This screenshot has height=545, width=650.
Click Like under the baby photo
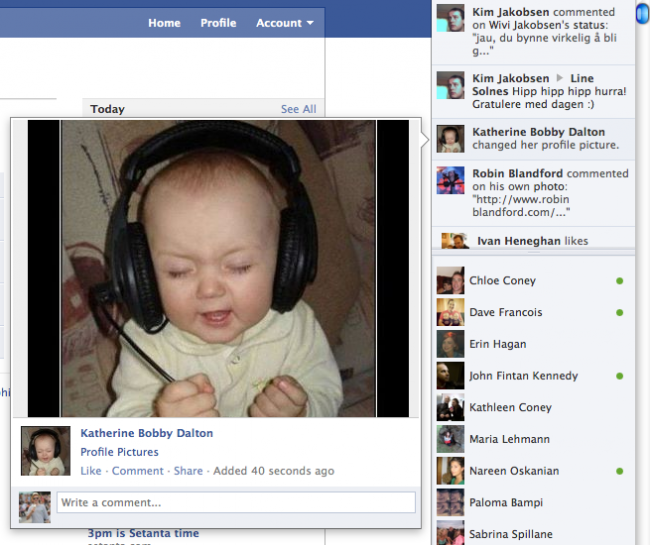click(91, 471)
